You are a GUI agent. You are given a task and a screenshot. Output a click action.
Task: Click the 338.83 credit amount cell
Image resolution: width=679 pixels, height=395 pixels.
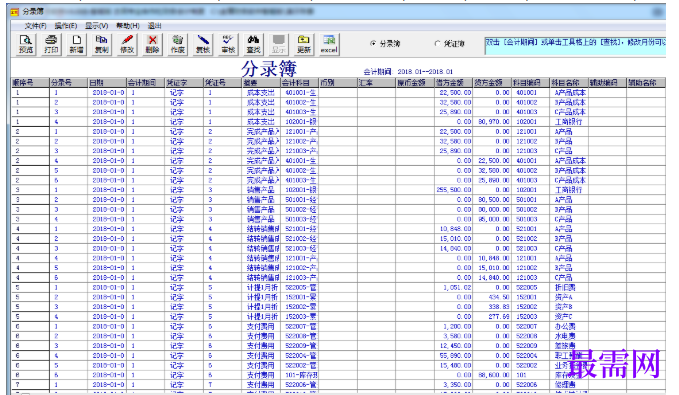tap(491, 307)
